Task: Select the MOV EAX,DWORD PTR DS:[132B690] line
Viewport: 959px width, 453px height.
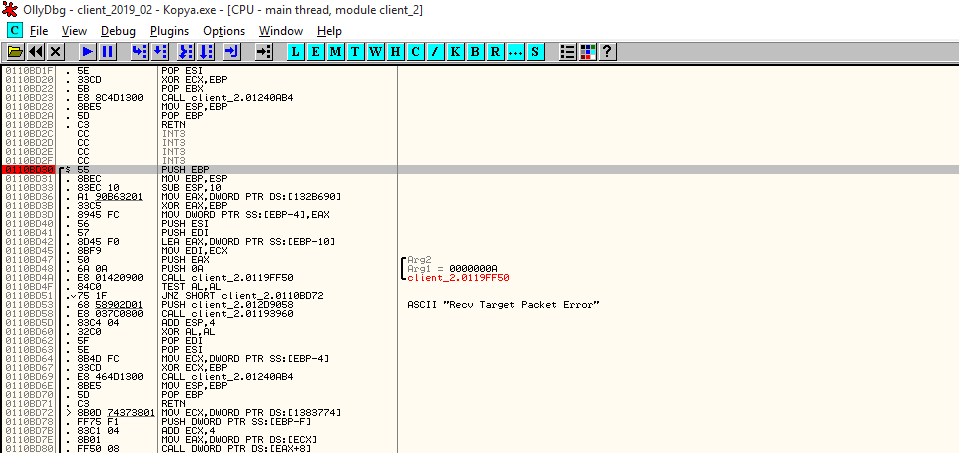Action: click(x=251, y=196)
